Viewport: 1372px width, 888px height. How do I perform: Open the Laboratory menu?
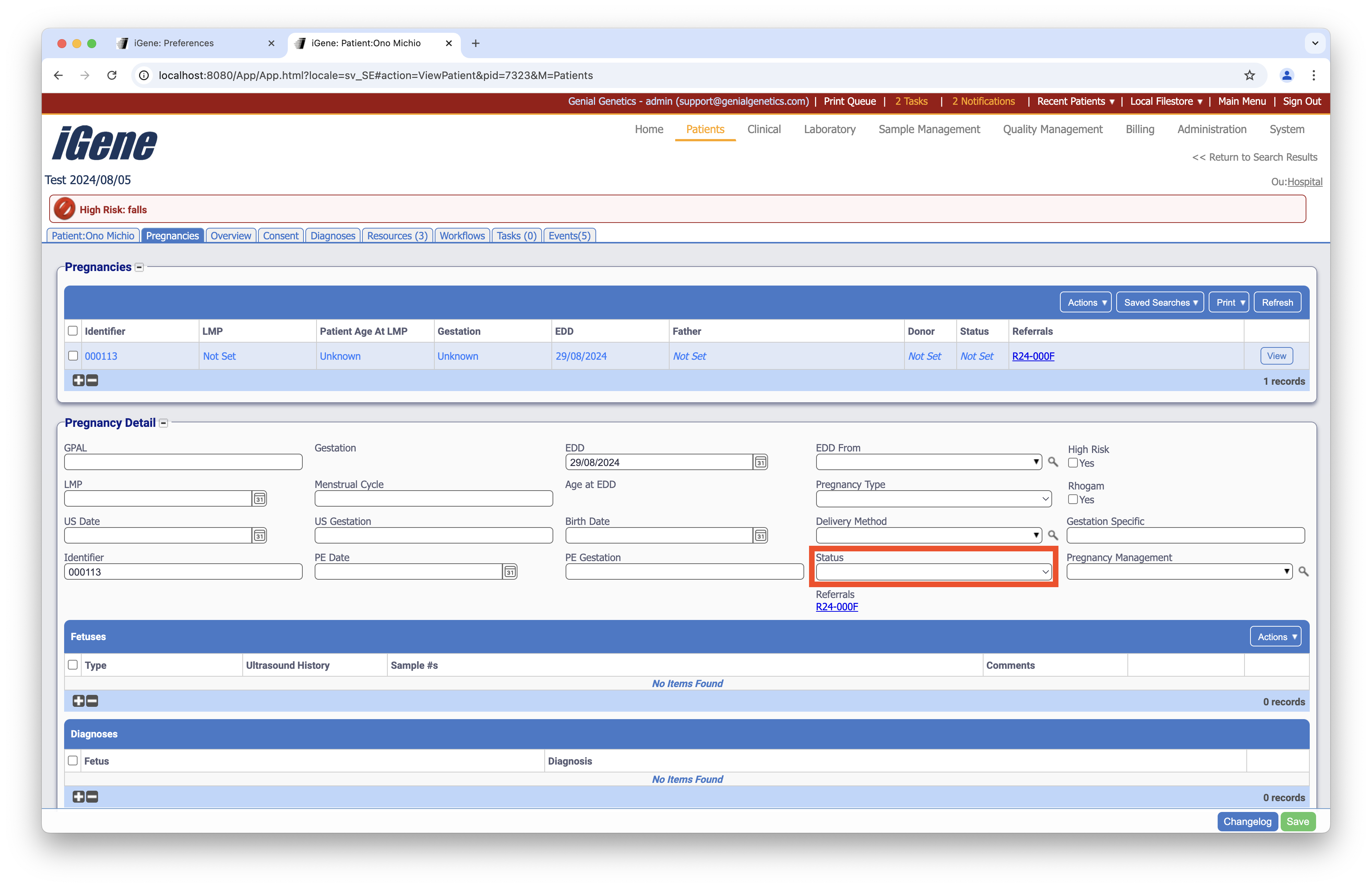(x=829, y=130)
